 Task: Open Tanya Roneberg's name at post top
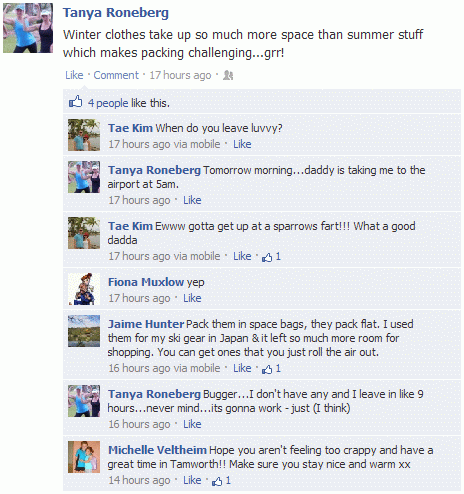[x=116, y=13]
